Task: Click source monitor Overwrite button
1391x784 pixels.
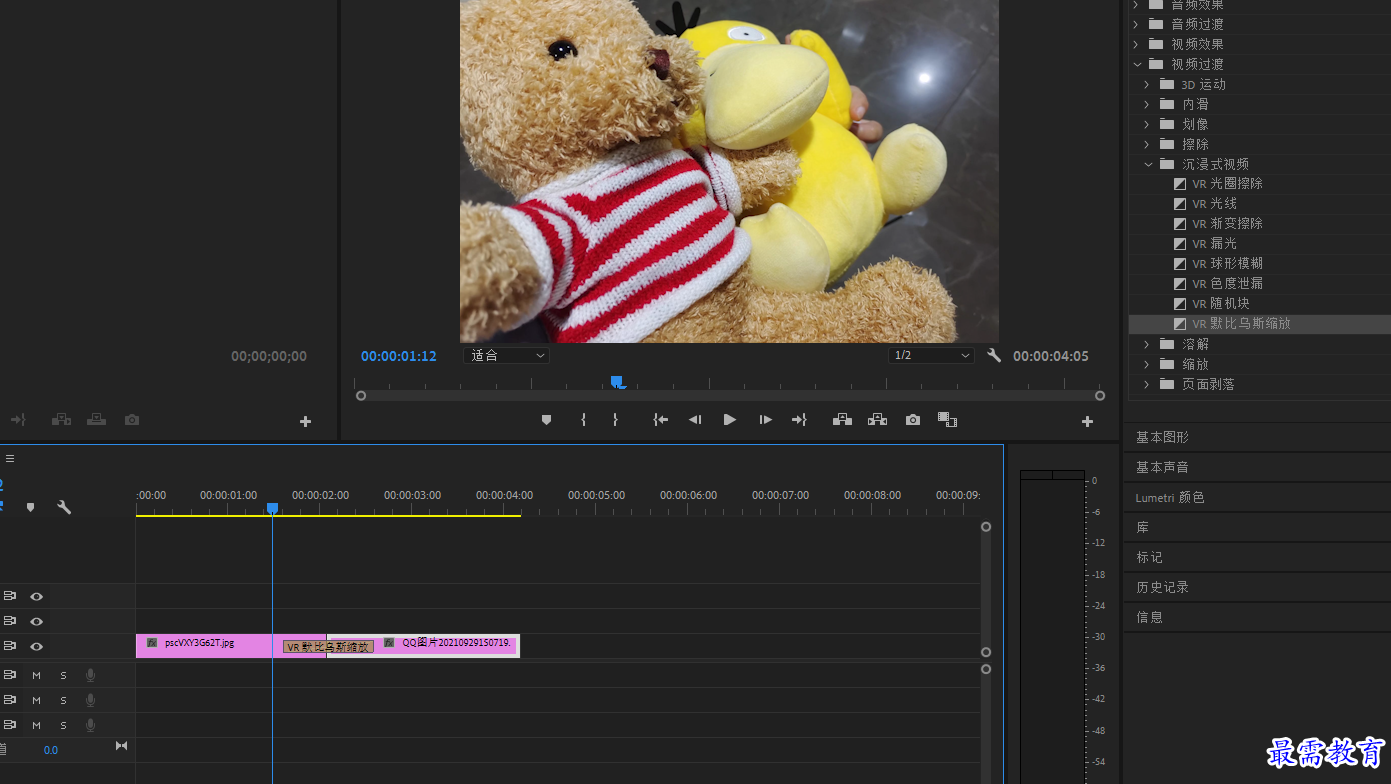Action: click(x=96, y=420)
